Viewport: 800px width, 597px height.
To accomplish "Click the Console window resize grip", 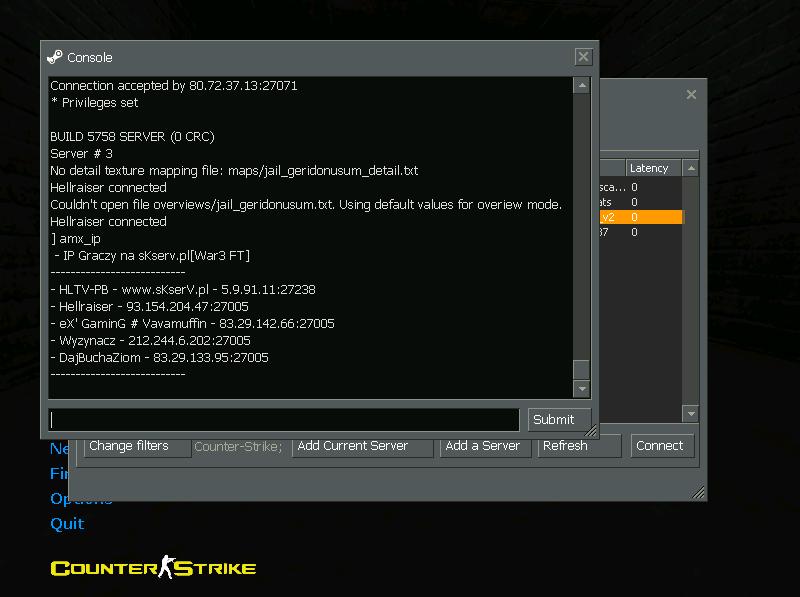I will [591, 431].
